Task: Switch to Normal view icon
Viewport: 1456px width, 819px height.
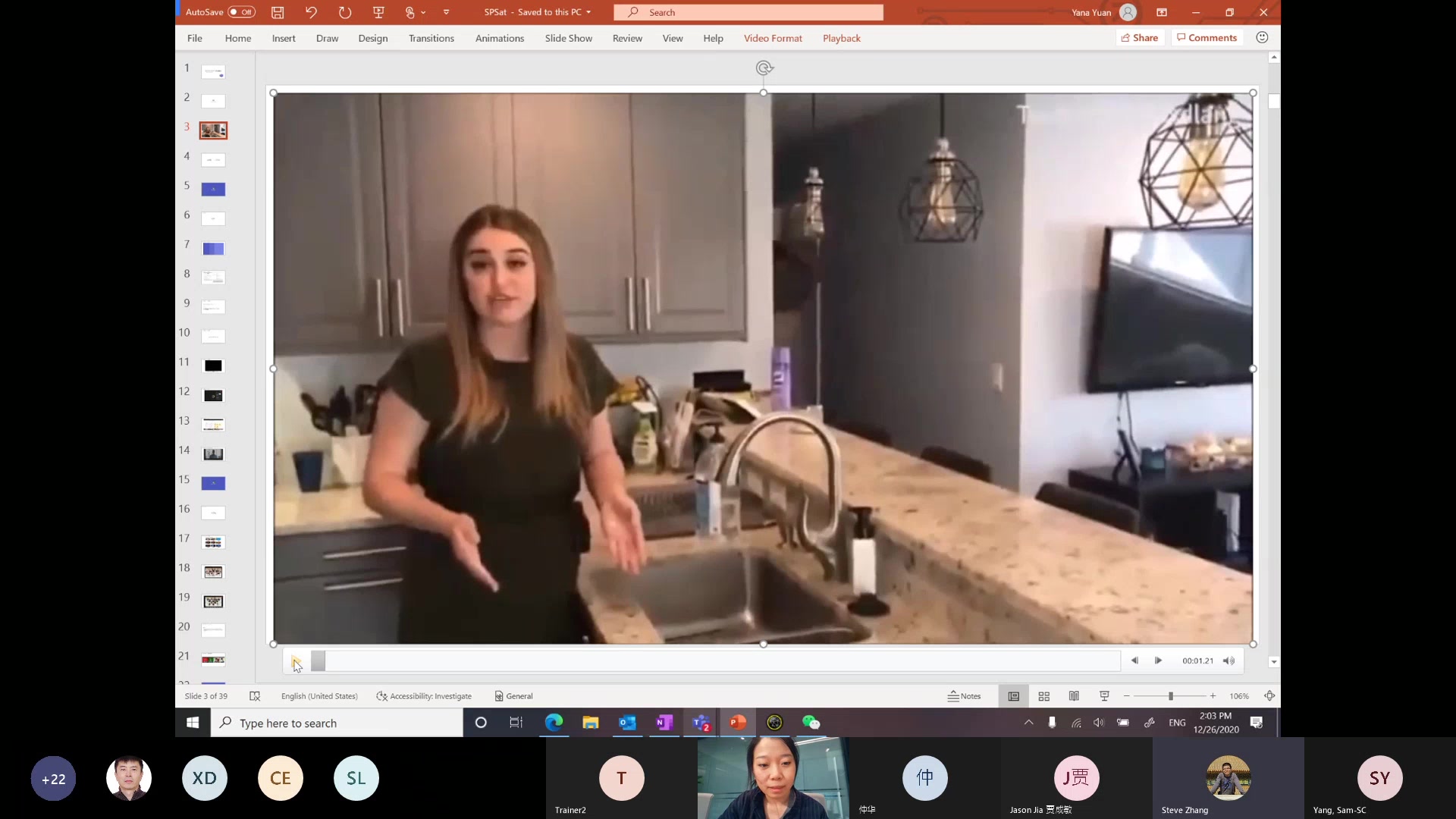Action: [1013, 696]
